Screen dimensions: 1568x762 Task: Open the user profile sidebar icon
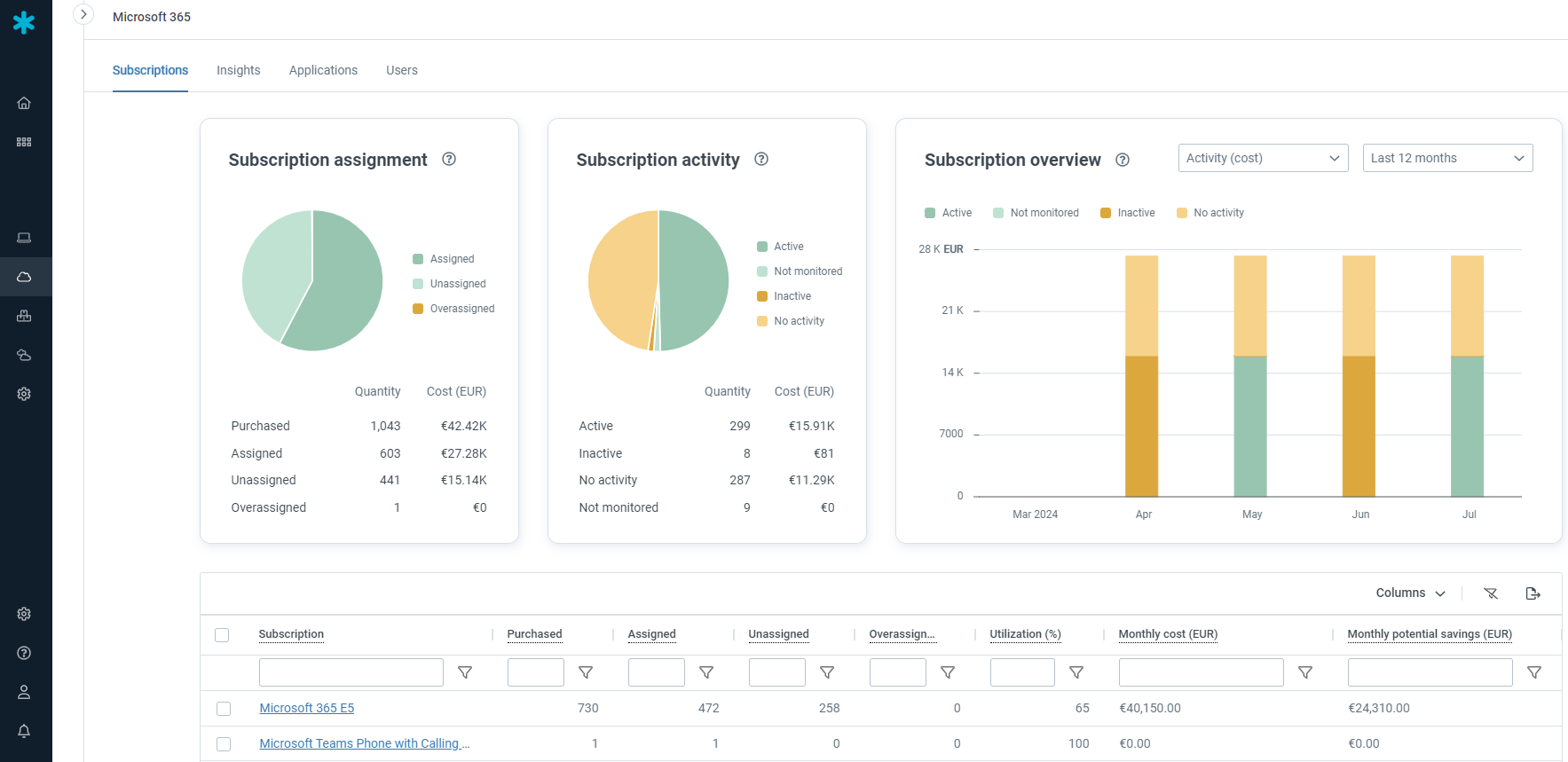pyautogui.click(x=24, y=692)
